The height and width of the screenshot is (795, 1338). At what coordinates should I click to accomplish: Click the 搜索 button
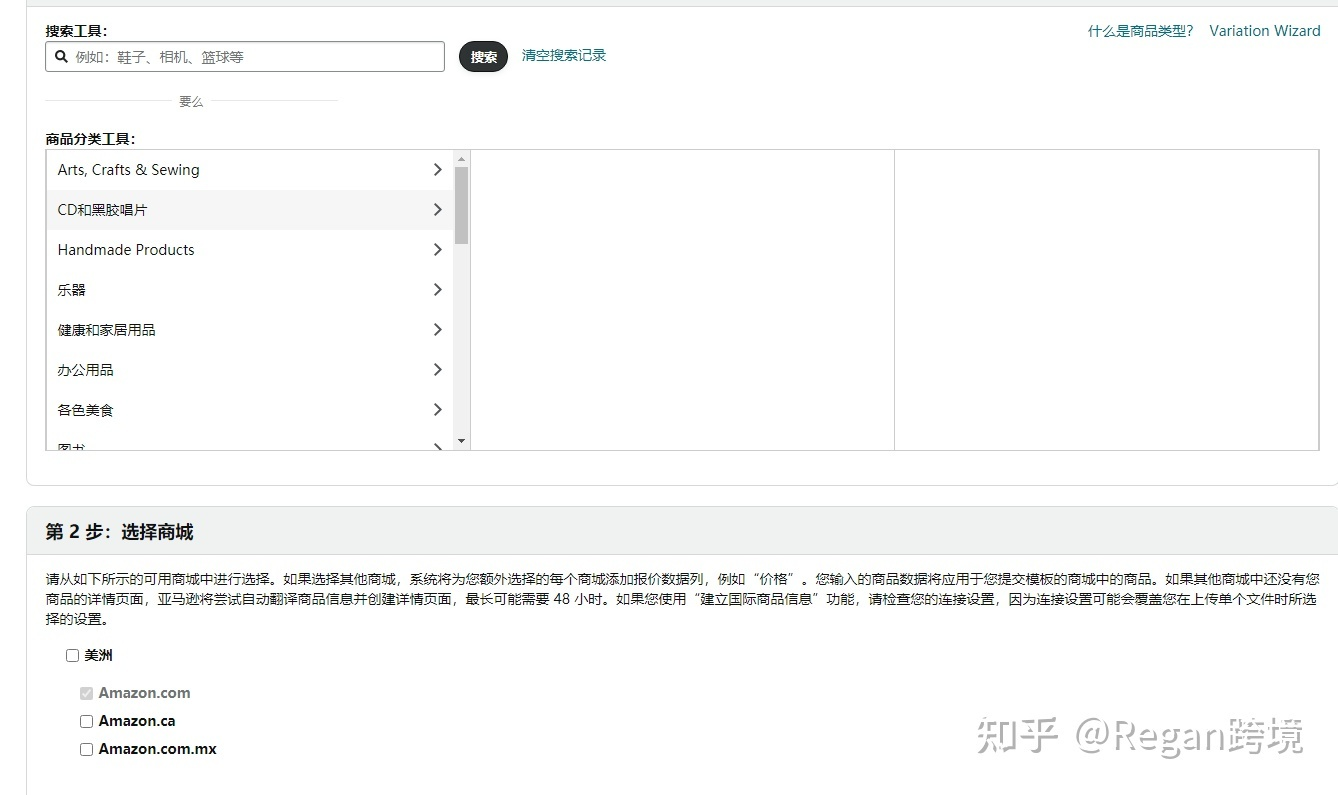483,57
